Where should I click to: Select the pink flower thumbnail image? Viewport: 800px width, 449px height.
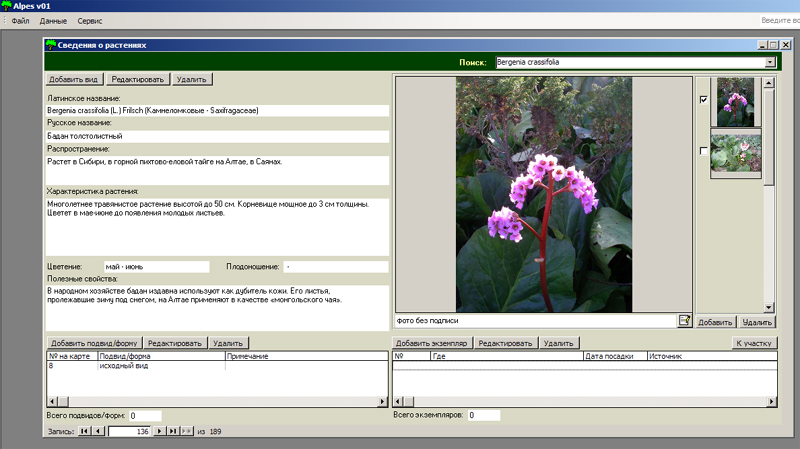pos(735,102)
